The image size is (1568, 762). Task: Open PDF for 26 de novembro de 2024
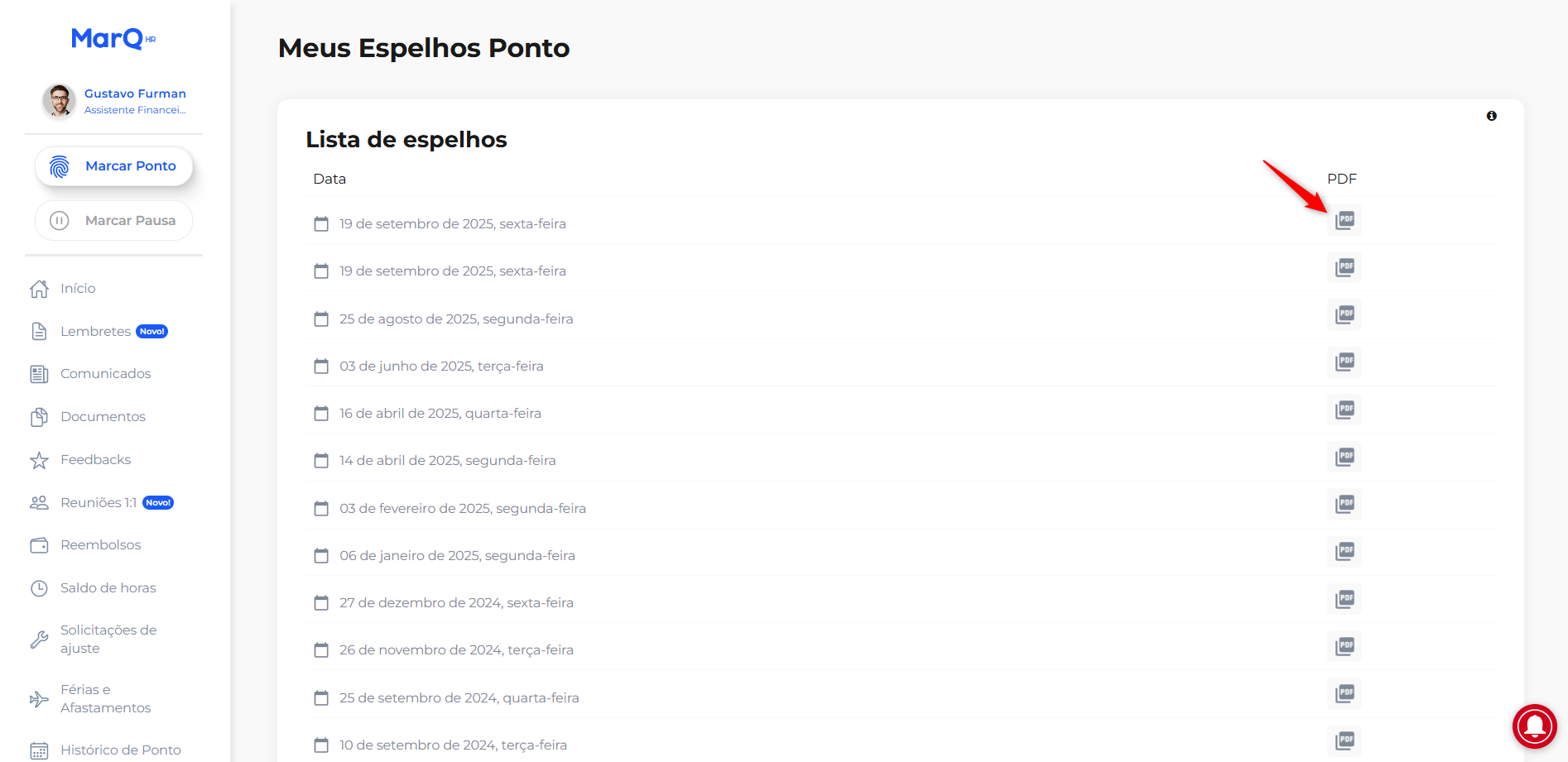click(1344, 646)
